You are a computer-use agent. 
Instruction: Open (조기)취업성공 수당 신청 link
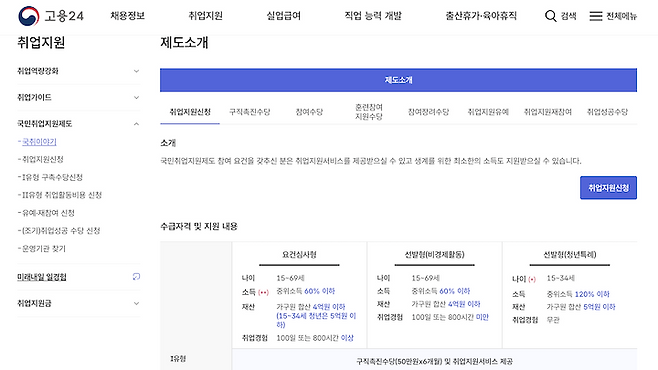[61, 231]
